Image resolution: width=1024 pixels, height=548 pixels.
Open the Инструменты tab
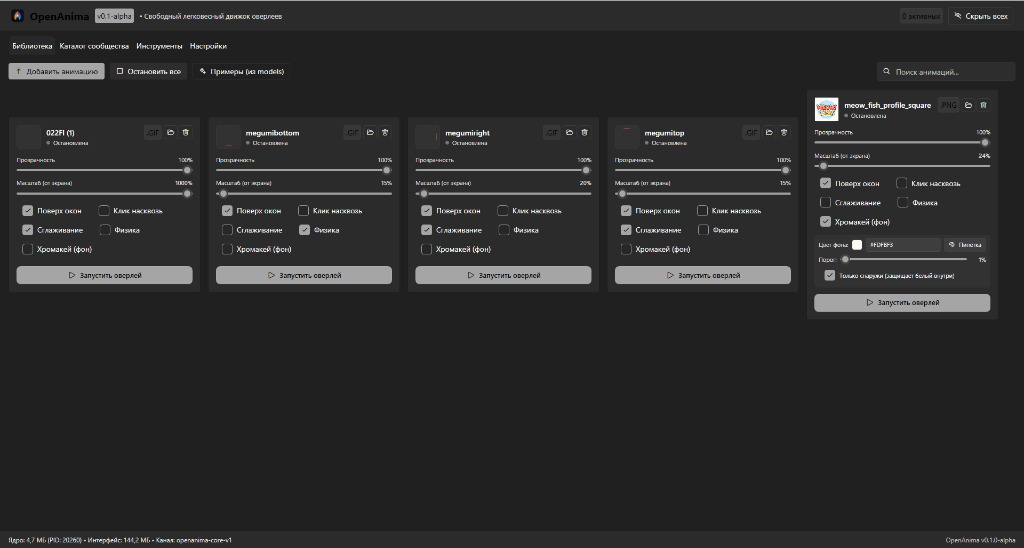pos(159,46)
